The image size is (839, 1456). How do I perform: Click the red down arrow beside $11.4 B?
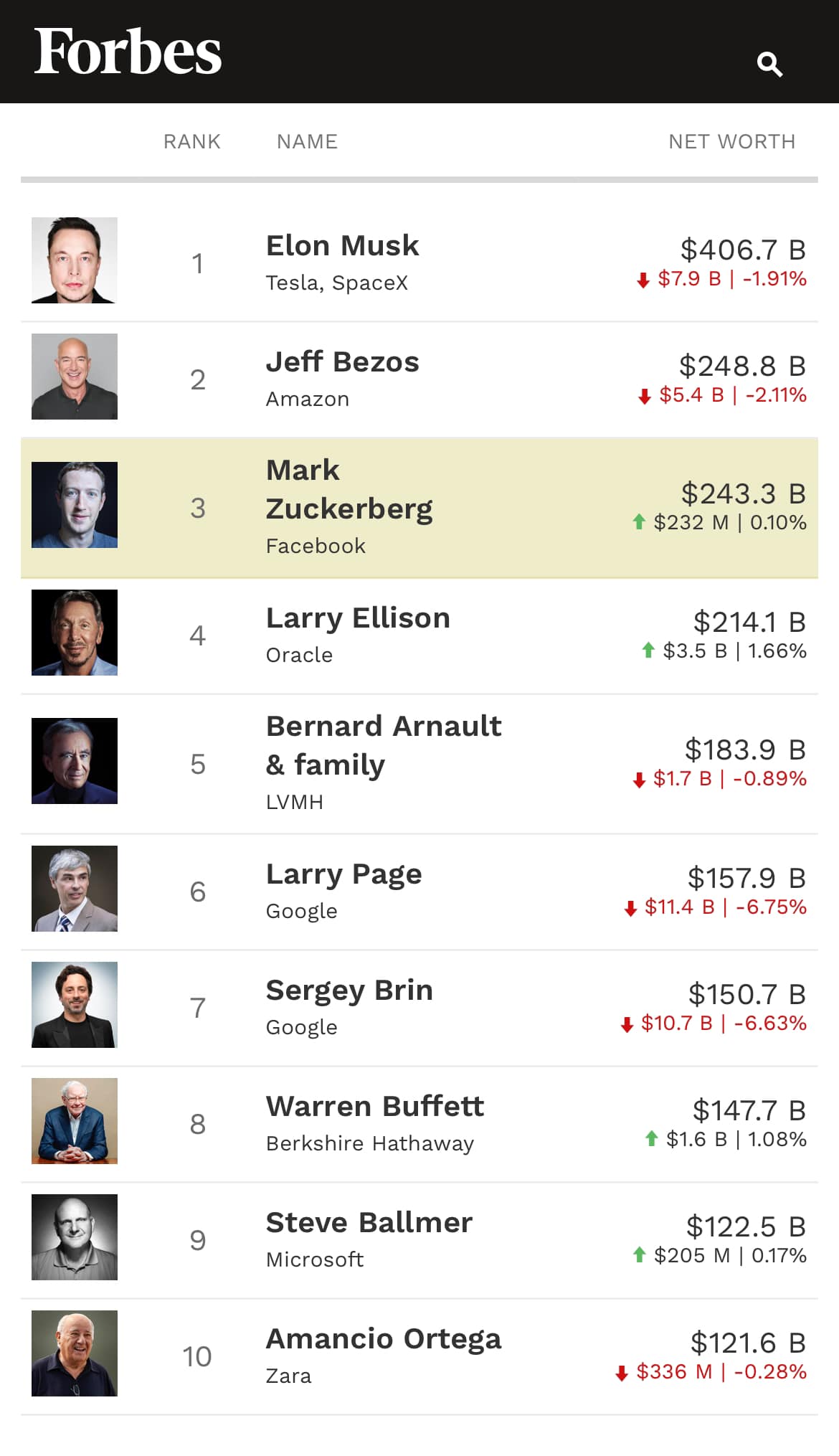pyautogui.click(x=630, y=909)
